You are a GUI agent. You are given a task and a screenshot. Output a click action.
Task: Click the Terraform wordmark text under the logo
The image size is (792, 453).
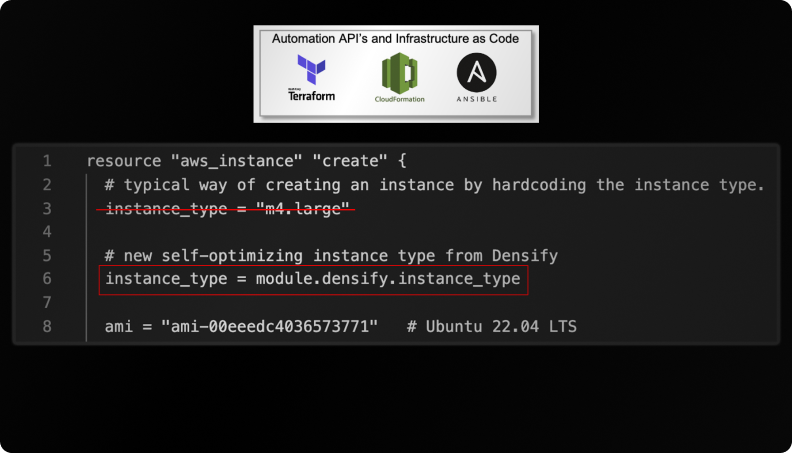[310, 97]
